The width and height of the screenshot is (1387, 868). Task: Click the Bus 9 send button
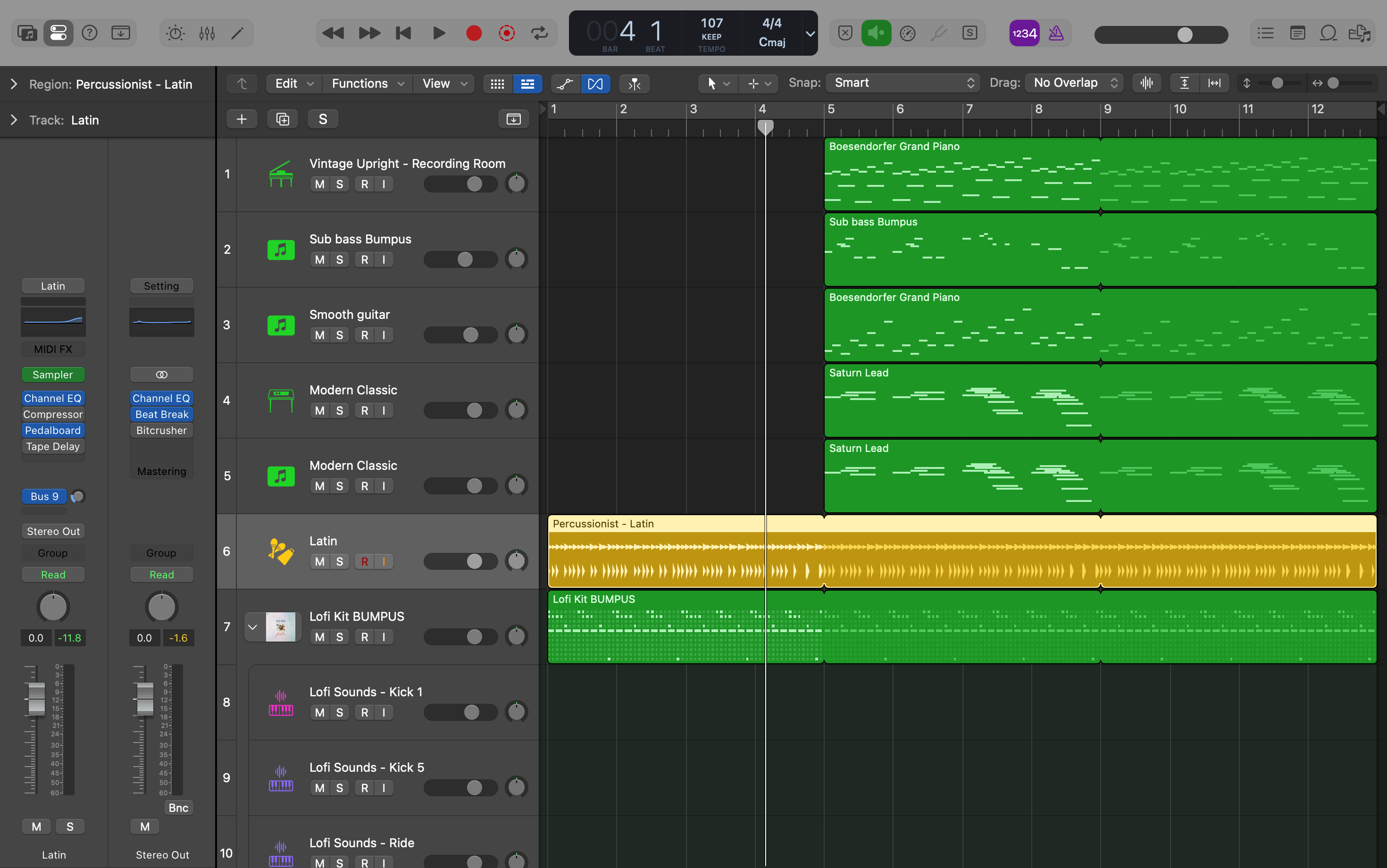[44, 496]
